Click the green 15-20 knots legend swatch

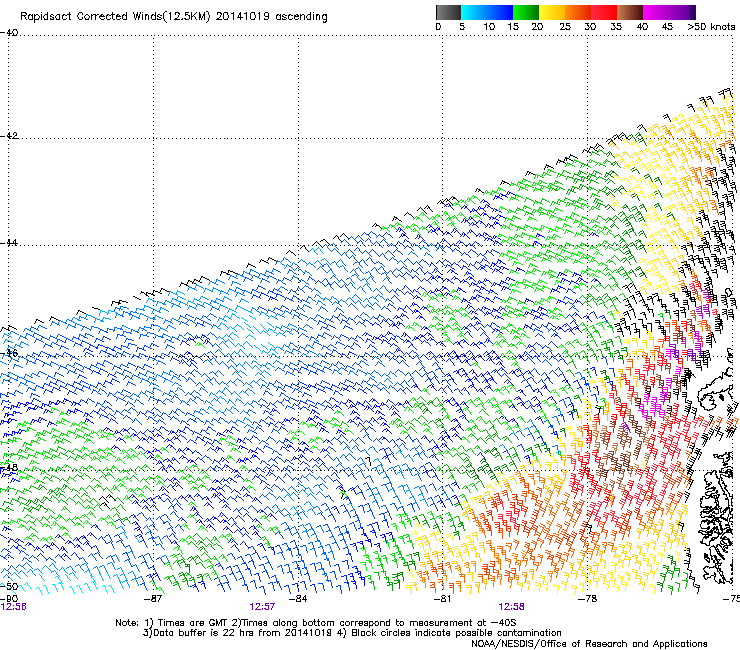526,12
